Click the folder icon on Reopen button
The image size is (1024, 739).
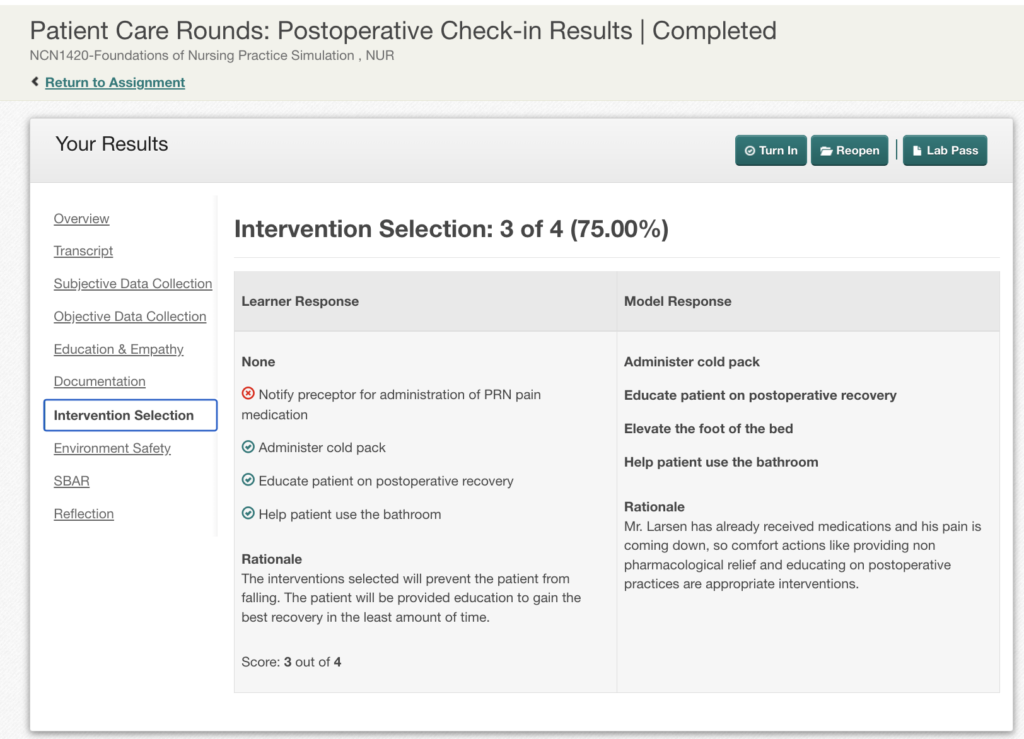pyautogui.click(x=826, y=151)
